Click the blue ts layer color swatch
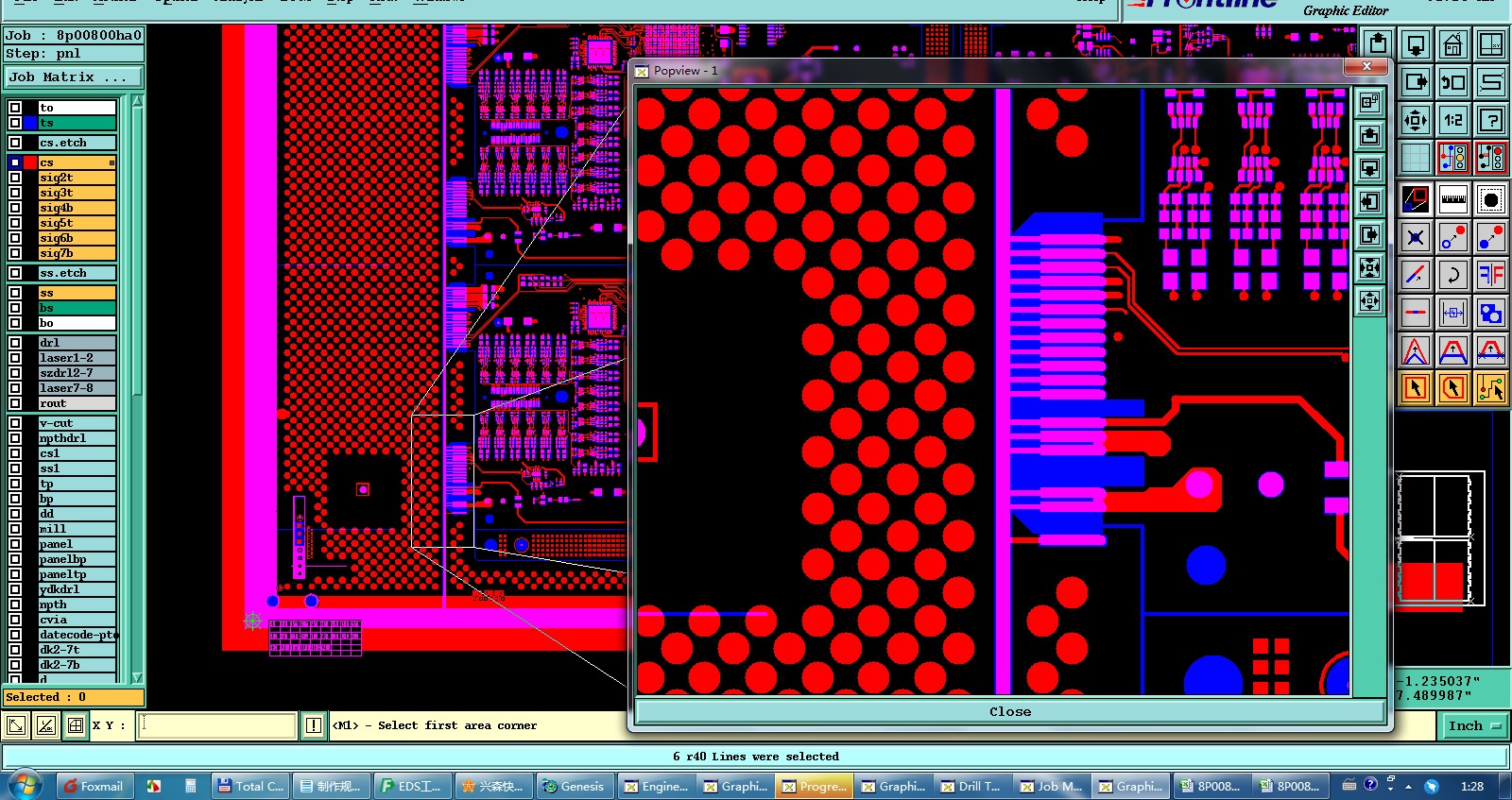 click(x=30, y=123)
